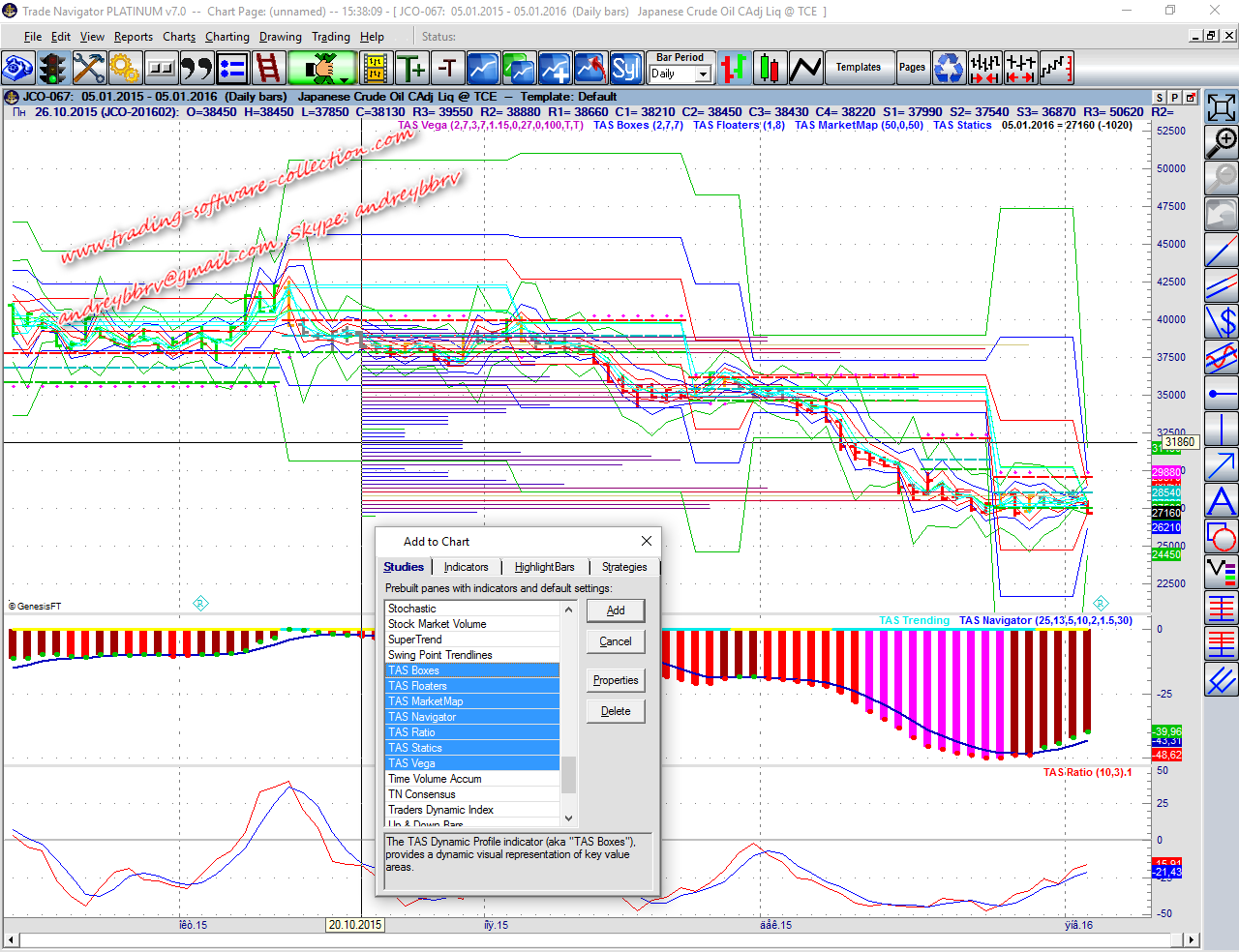Open the Charting menu

[227, 37]
